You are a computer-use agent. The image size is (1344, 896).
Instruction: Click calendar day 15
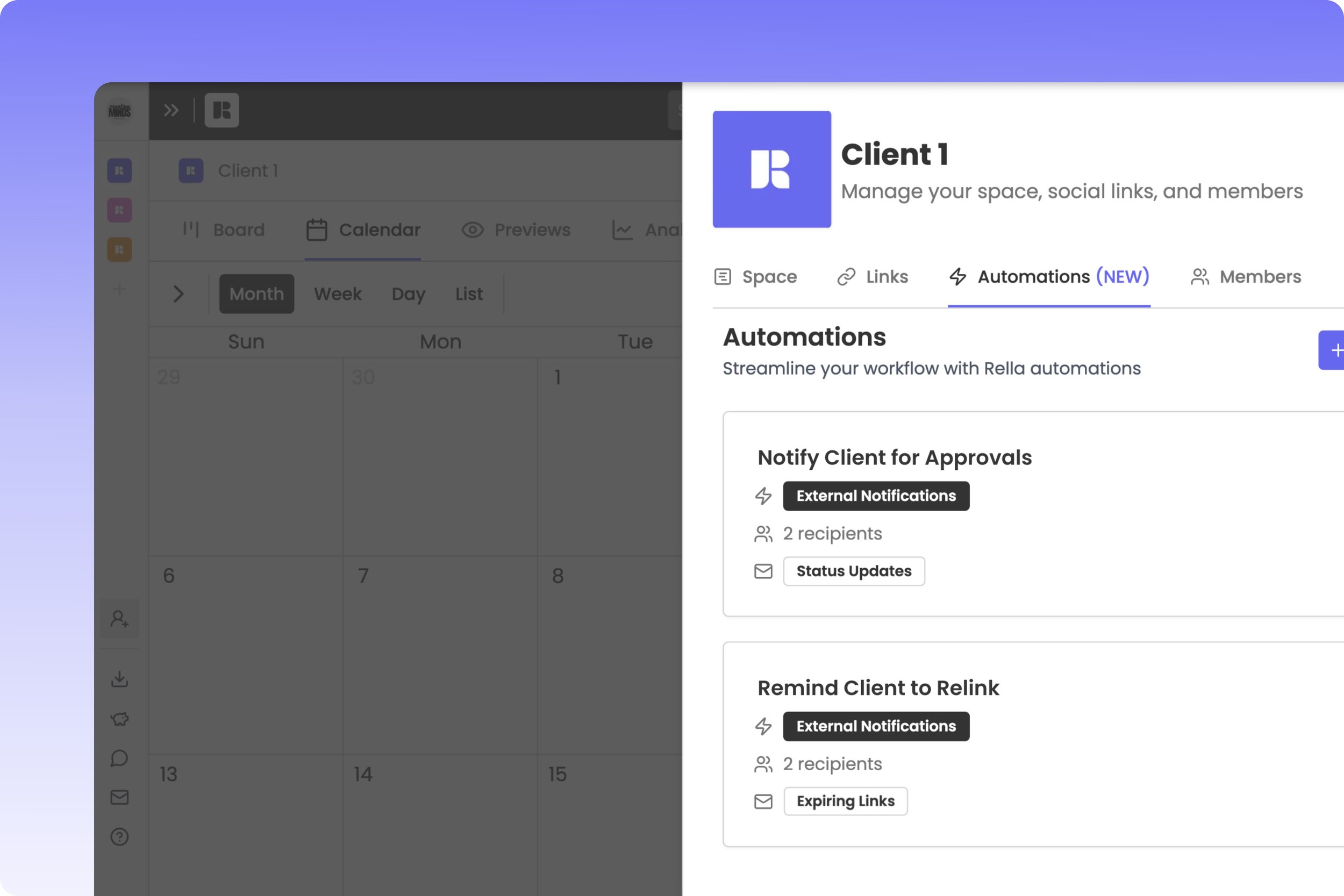pos(610,825)
